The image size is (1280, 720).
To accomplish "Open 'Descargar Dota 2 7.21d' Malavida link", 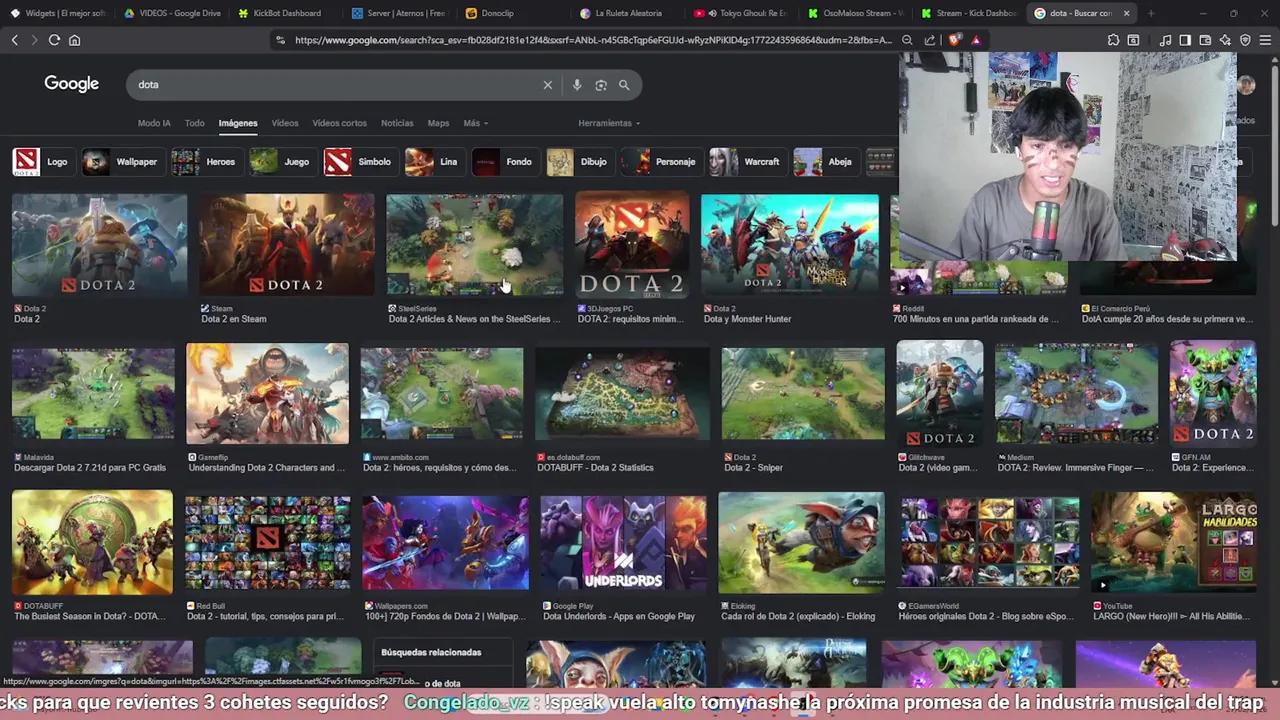I will [x=90, y=468].
